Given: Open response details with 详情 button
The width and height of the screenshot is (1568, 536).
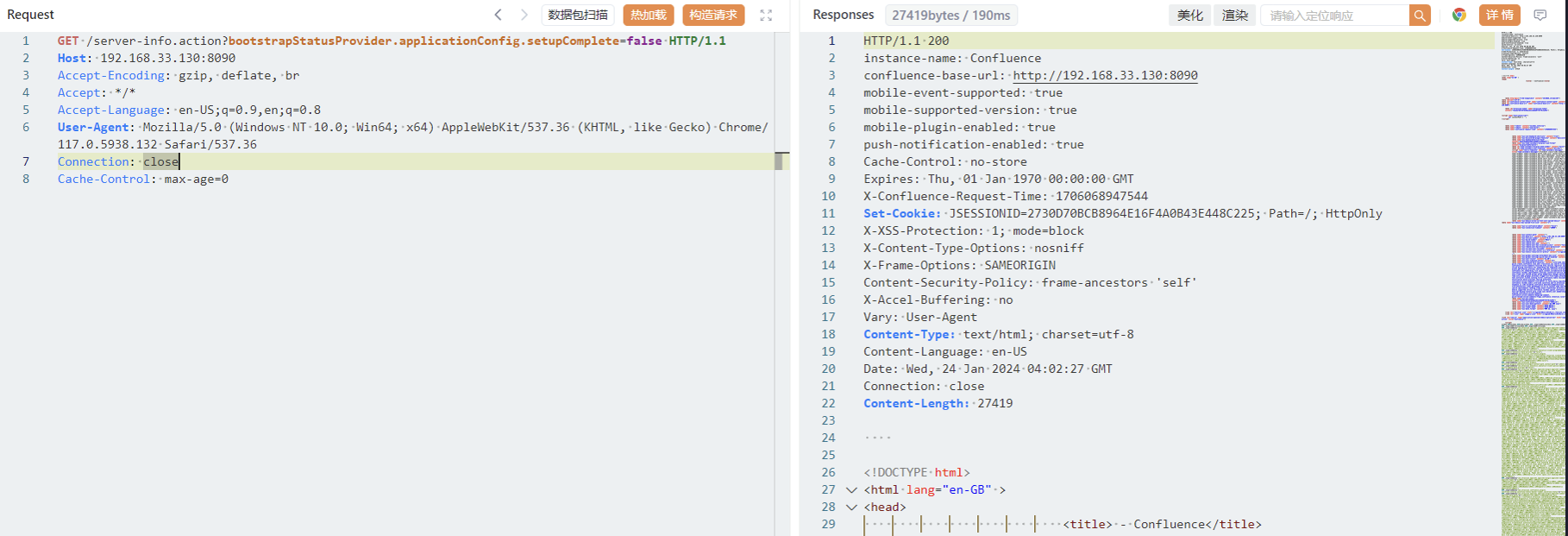Looking at the screenshot, I should pyautogui.click(x=1500, y=15).
